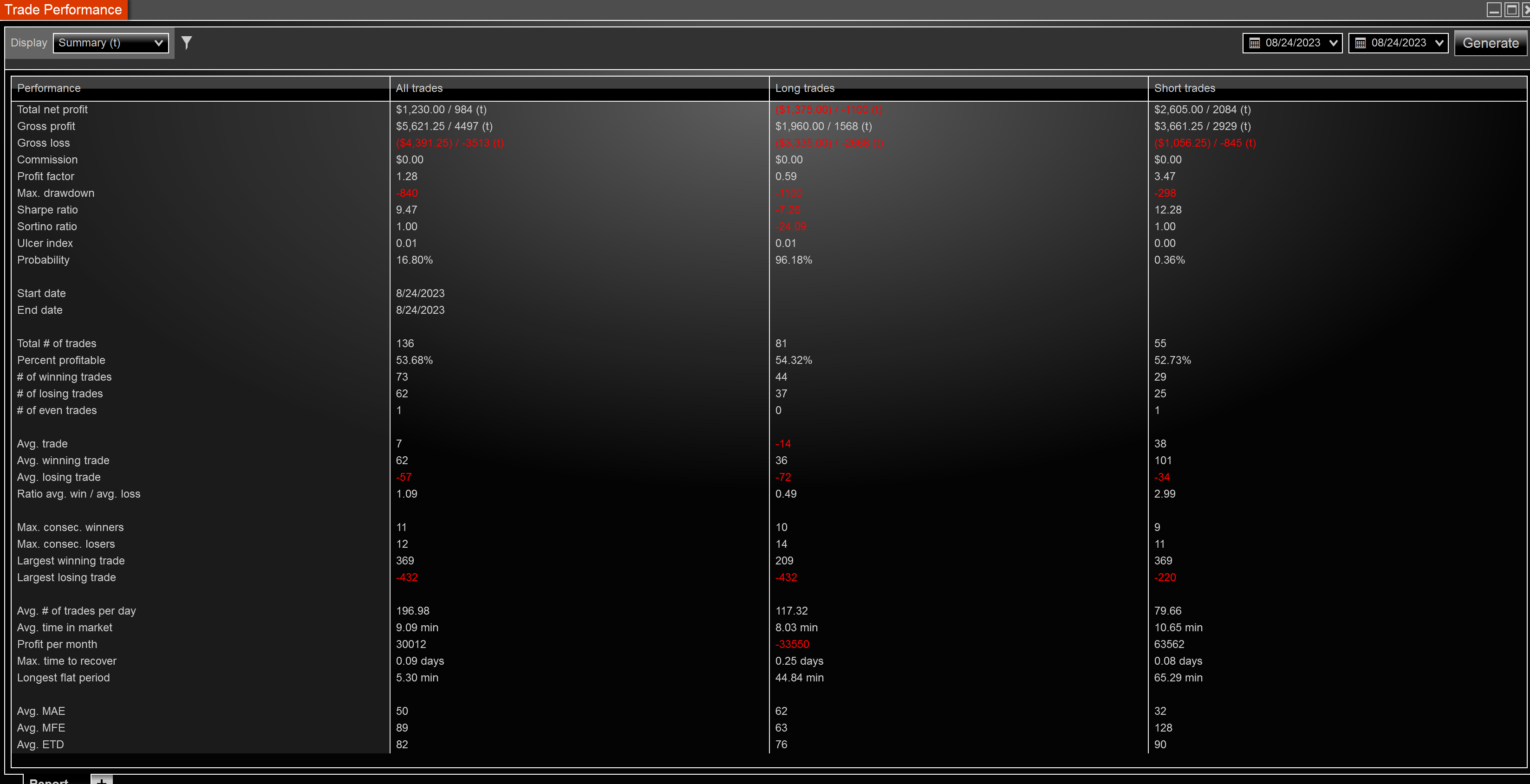The image size is (1530, 784).
Task: Click Long trades largest winning trade 209
Action: 784,560
